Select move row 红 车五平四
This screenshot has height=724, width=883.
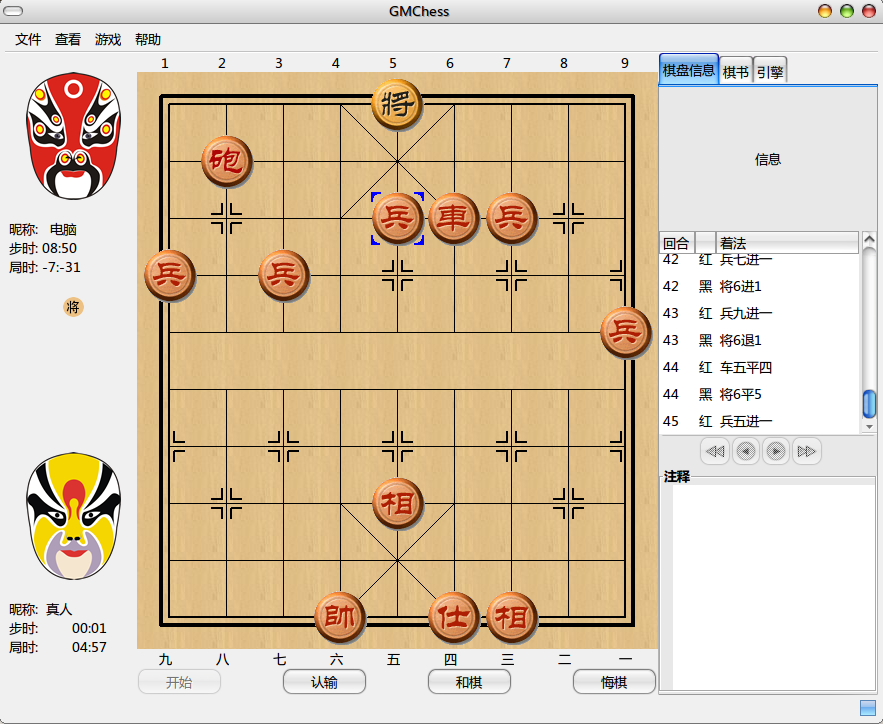point(760,367)
